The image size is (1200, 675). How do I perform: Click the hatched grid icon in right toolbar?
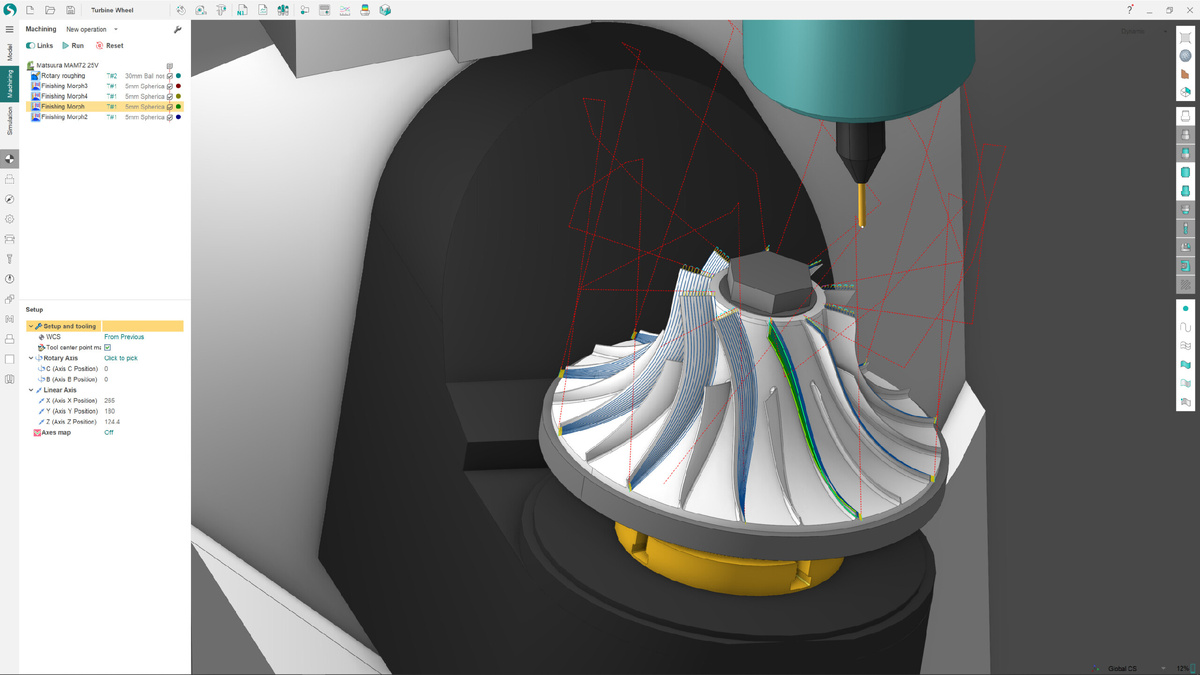tap(1186, 285)
